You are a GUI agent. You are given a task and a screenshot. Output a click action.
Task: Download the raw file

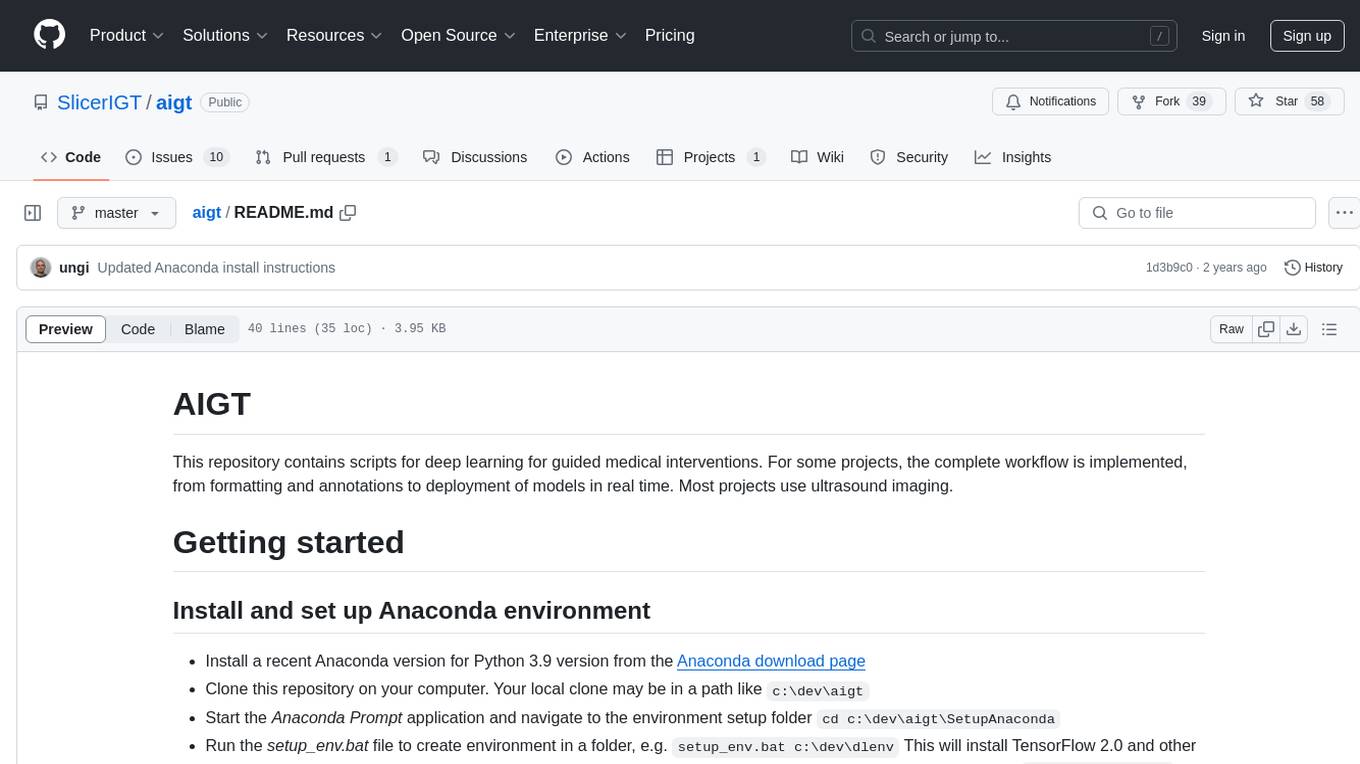1293,329
